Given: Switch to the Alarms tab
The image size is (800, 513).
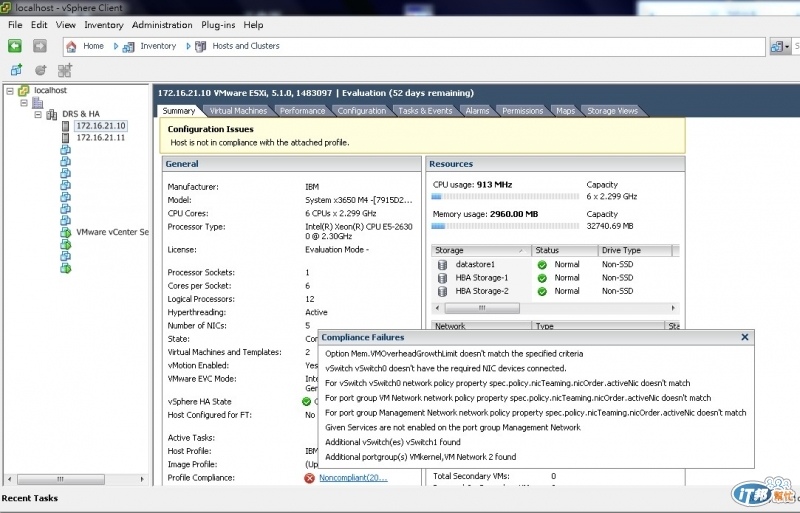Looking at the screenshot, I should pos(477,111).
